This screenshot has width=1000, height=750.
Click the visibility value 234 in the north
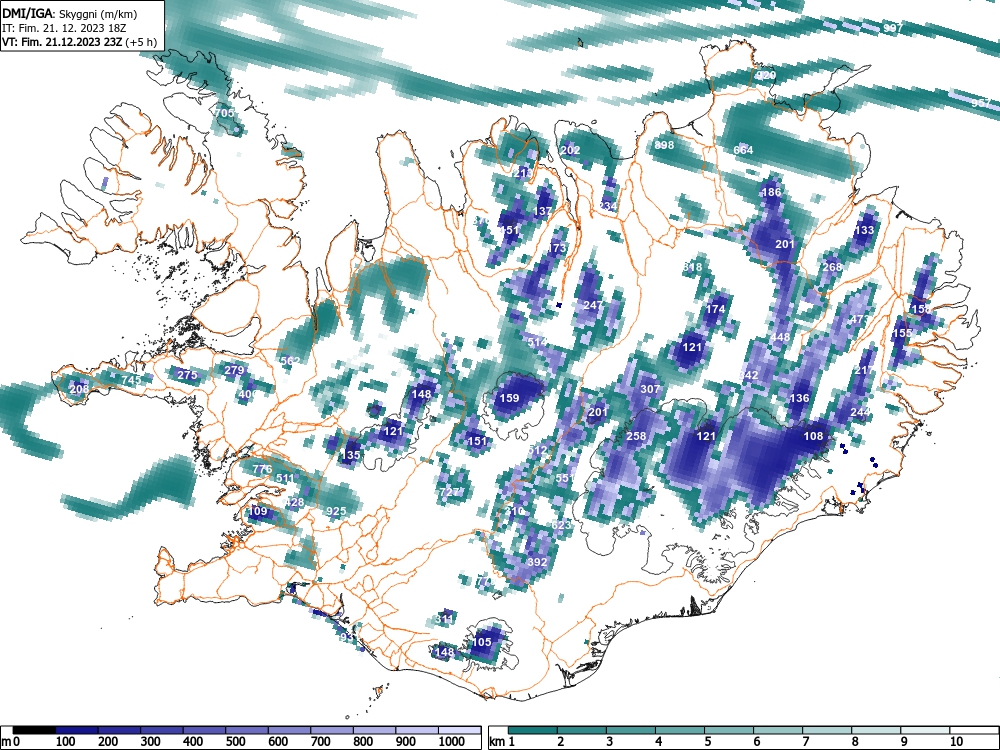point(607,206)
